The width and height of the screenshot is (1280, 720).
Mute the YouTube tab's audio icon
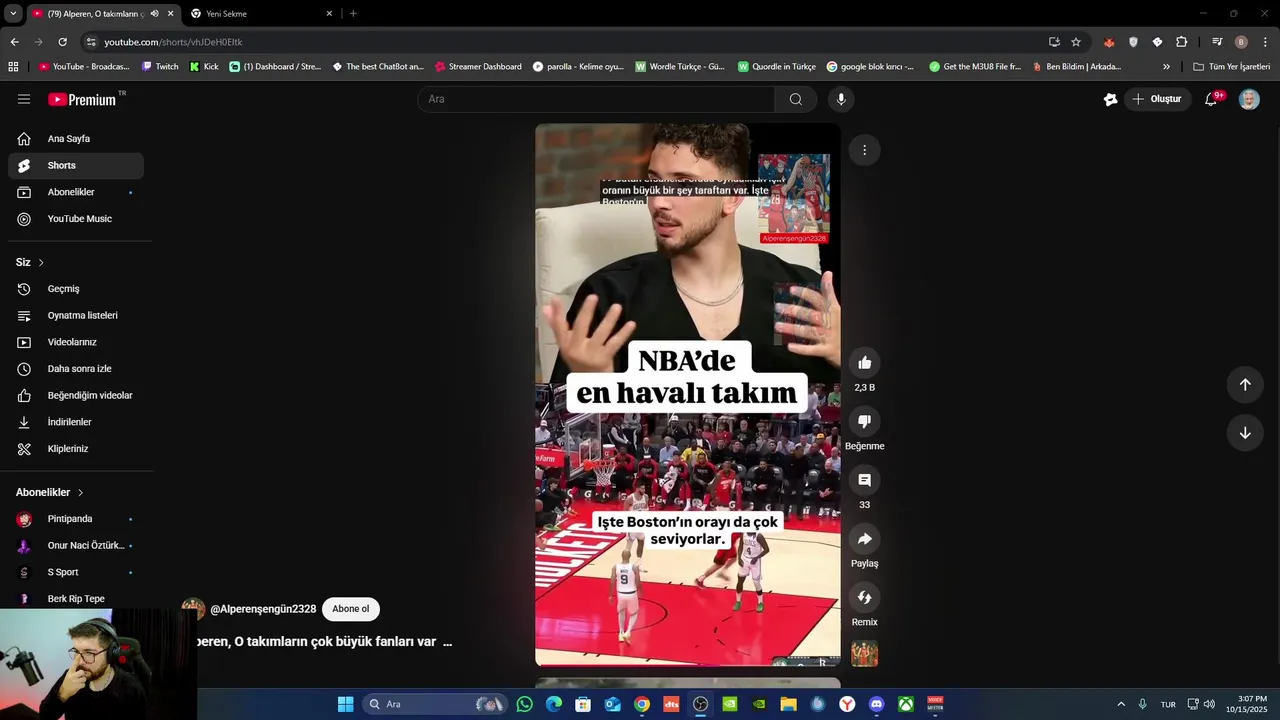click(x=154, y=14)
